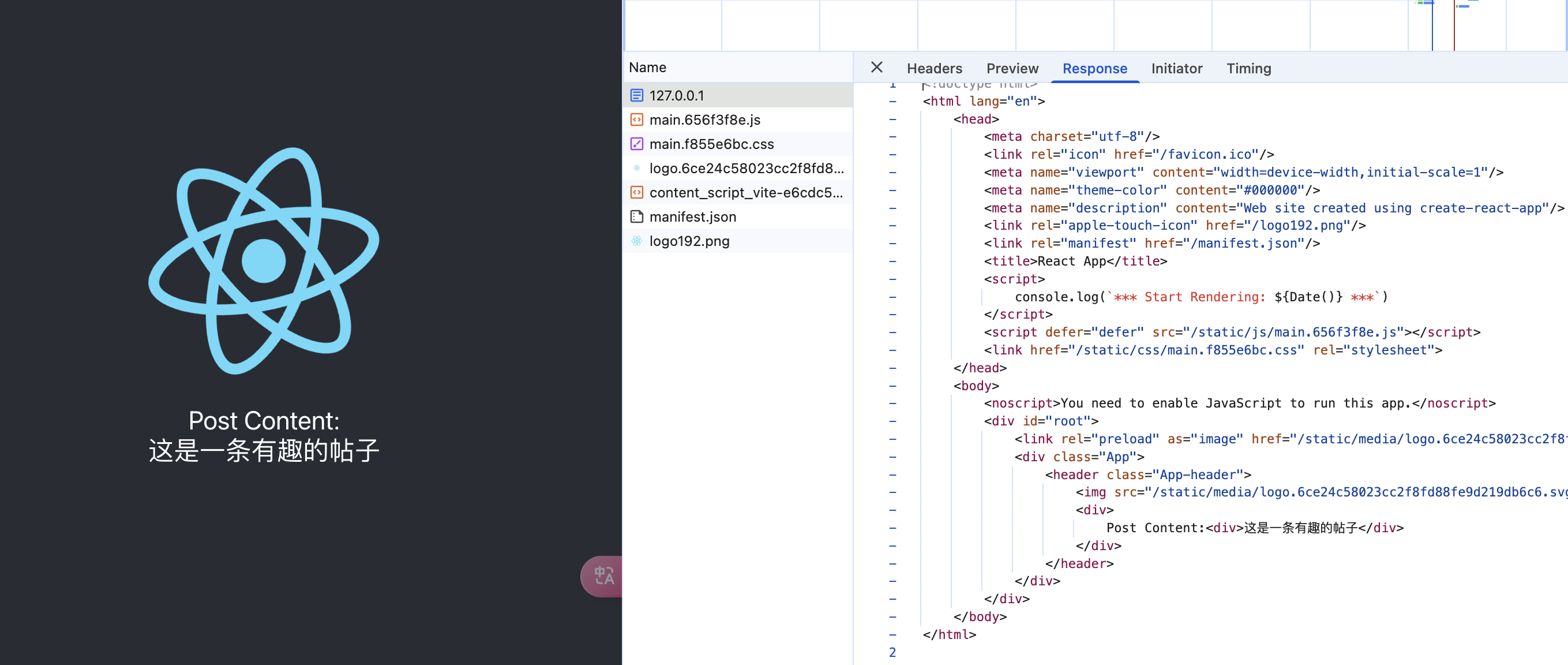Click the script icon next to main.656f3f8e.js
The width and height of the screenshot is (1568, 665).
tap(637, 120)
